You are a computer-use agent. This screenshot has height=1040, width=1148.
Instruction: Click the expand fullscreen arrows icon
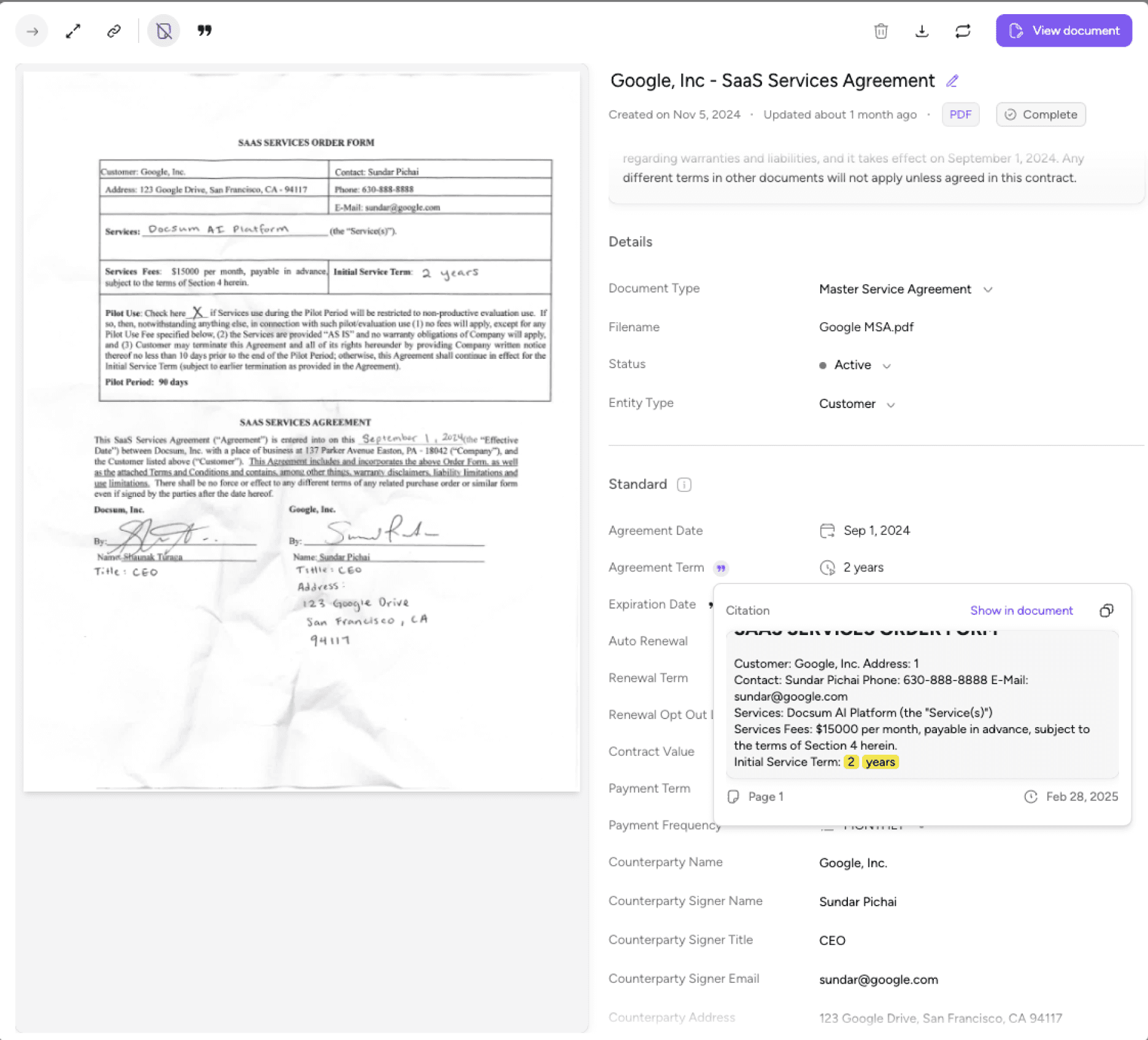pyautogui.click(x=73, y=31)
